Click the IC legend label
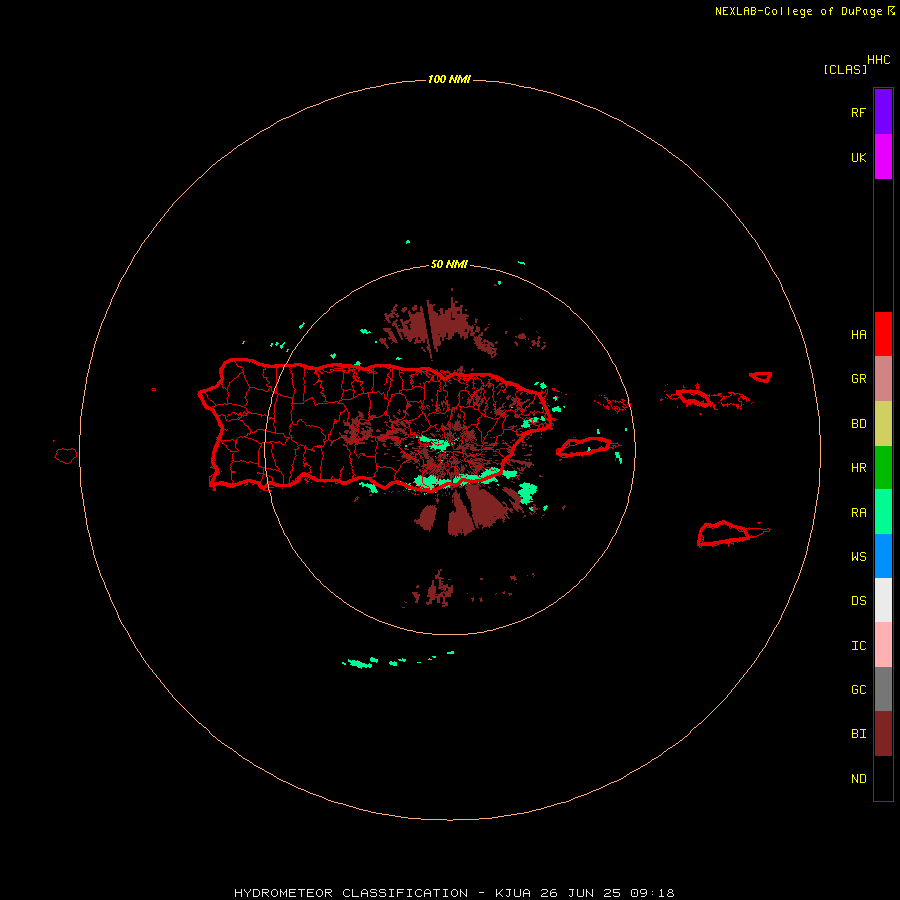The height and width of the screenshot is (900, 900). click(858, 646)
